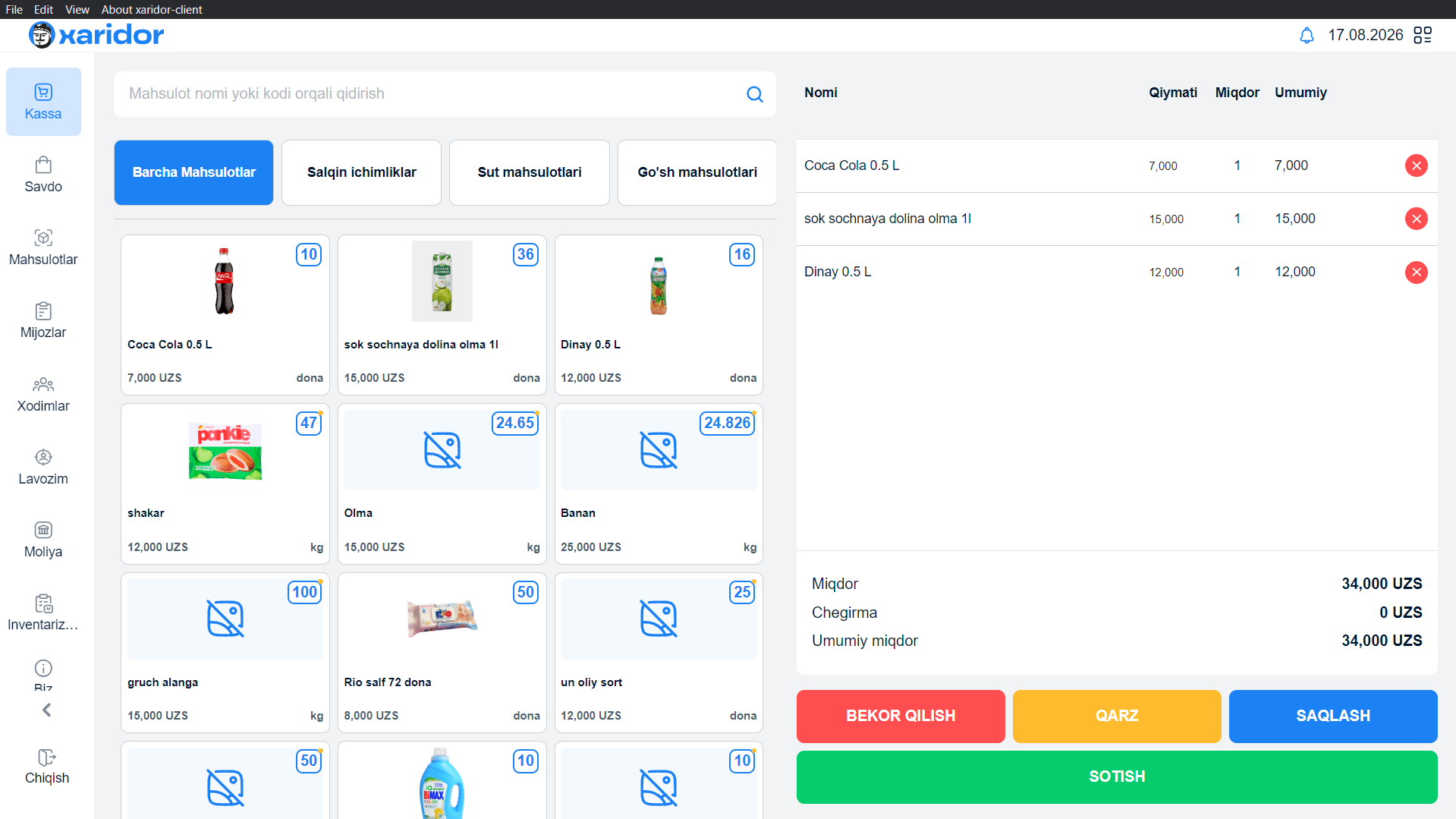
Task: Click the stock badge 24.826 on Banan
Action: (727, 423)
